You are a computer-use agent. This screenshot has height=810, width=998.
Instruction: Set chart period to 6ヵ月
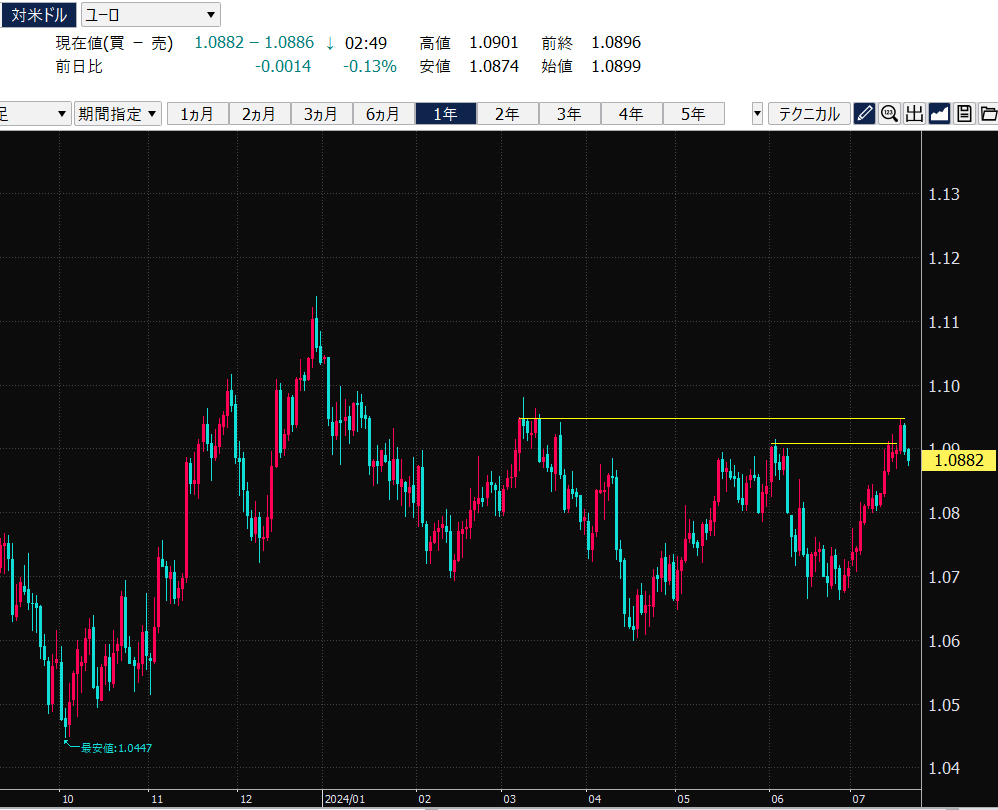[384, 114]
